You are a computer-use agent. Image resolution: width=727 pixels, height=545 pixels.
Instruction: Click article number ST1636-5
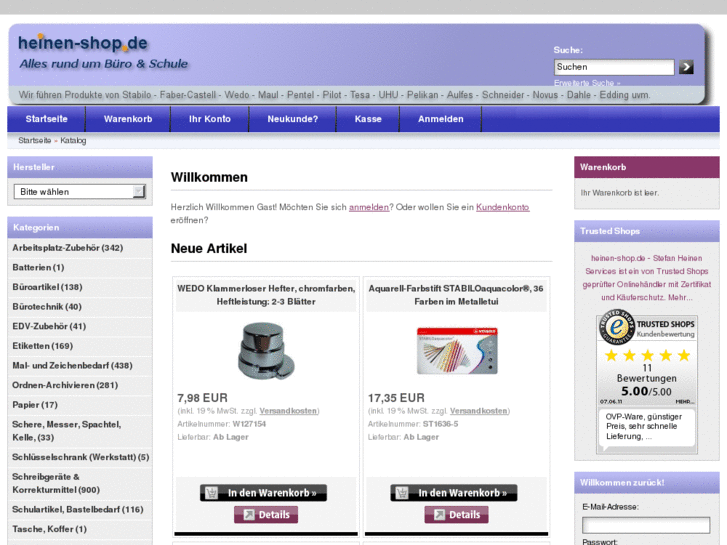point(440,424)
